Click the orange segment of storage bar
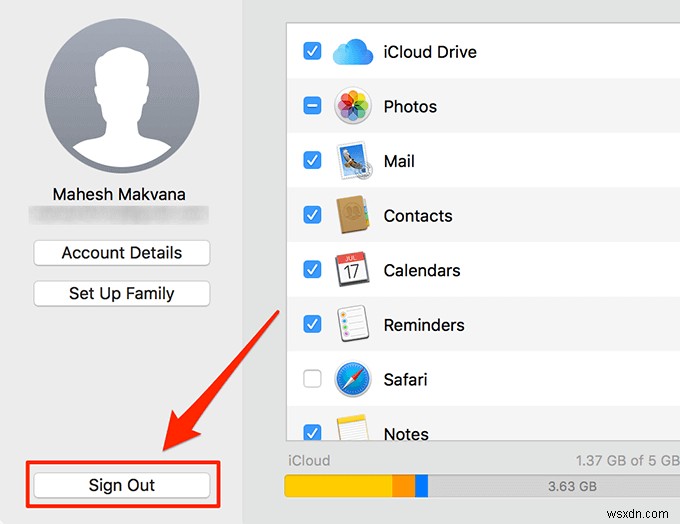680x524 pixels. [404, 486]
